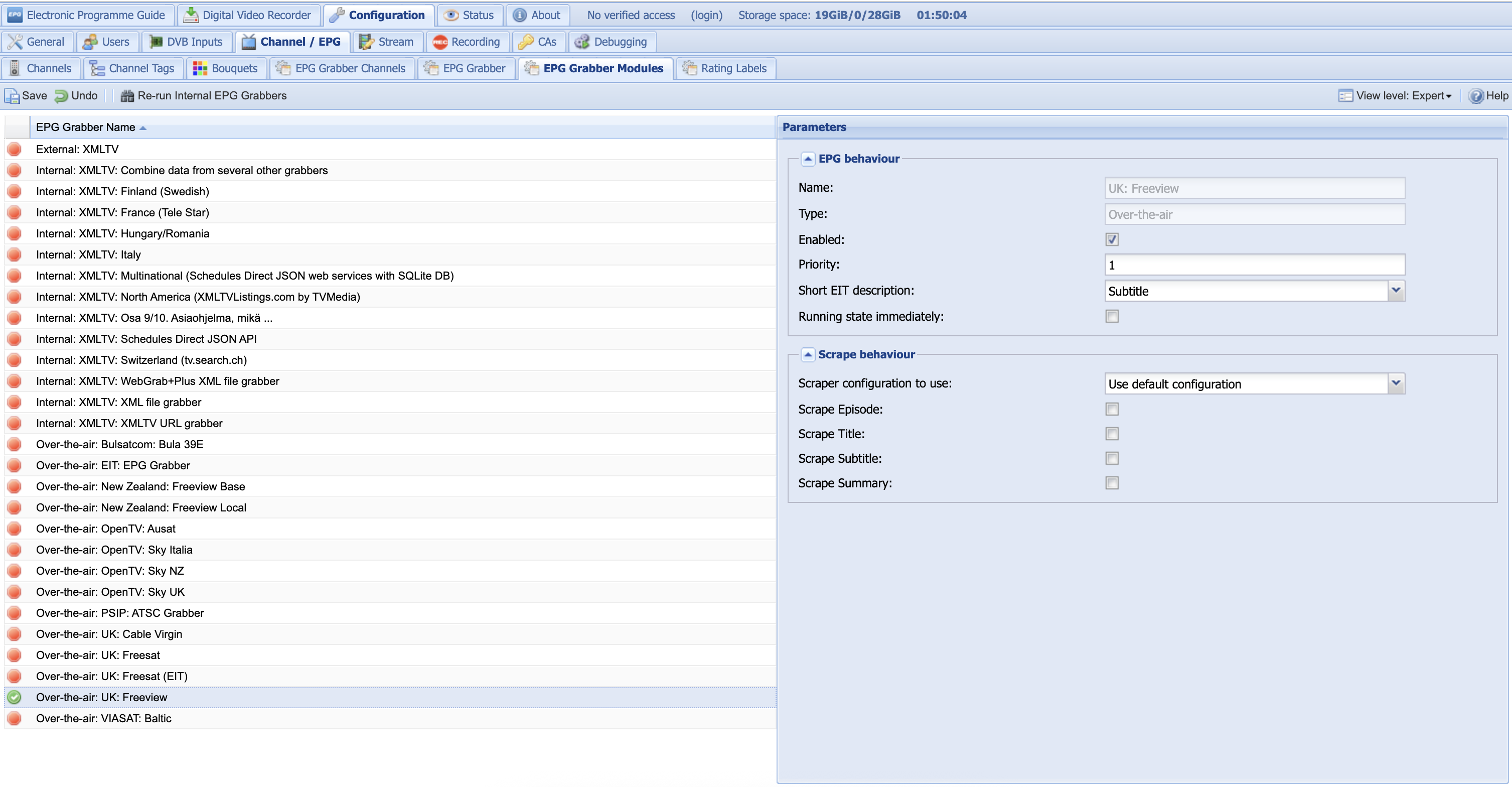The height and width of the screenshot is (787, 1512).
Task: Tick the Scrape Episode checkbox
Action: 1112,410
